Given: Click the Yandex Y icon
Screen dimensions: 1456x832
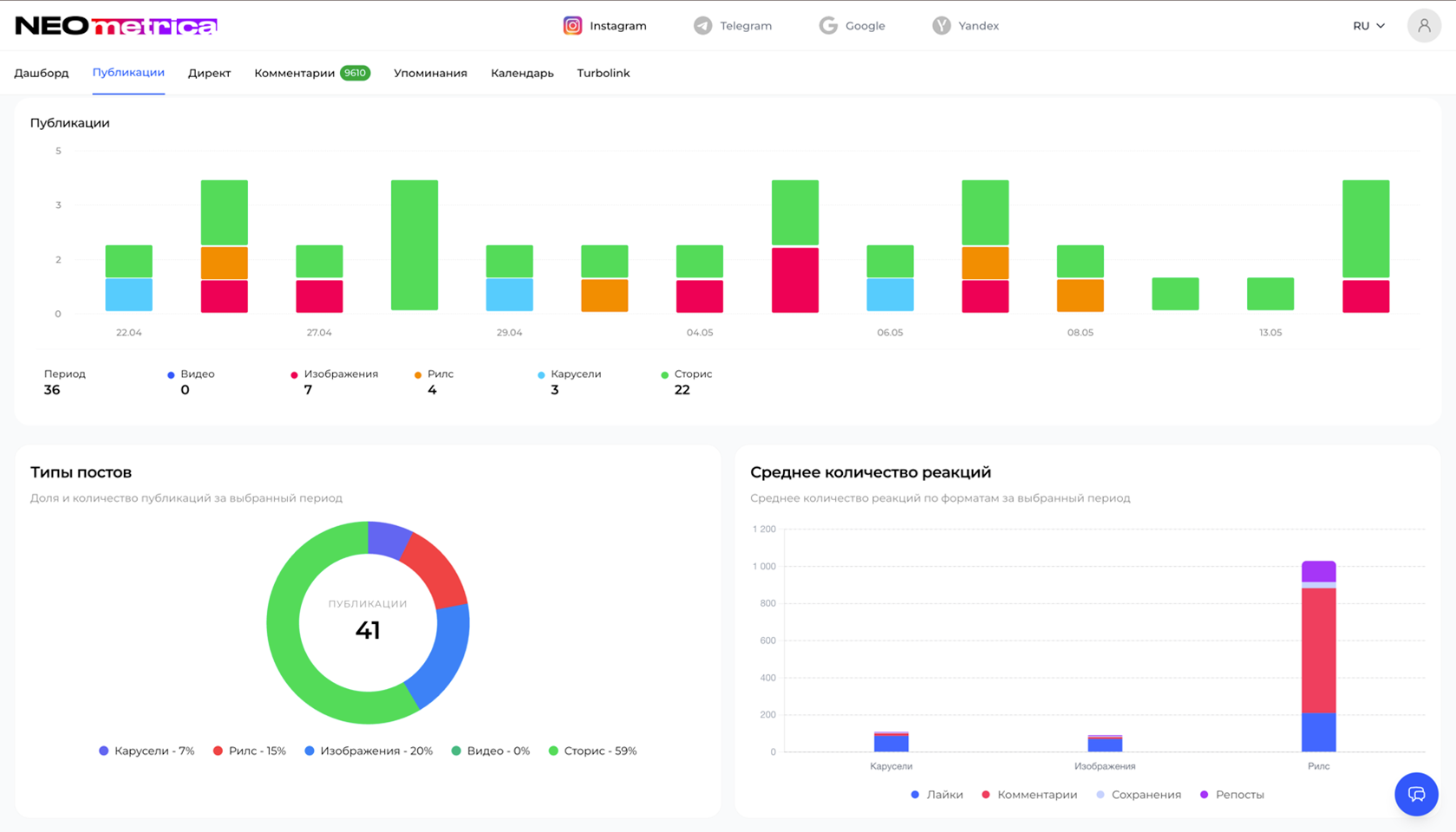Looking at the screenshot, I should (x=941, y=26).
